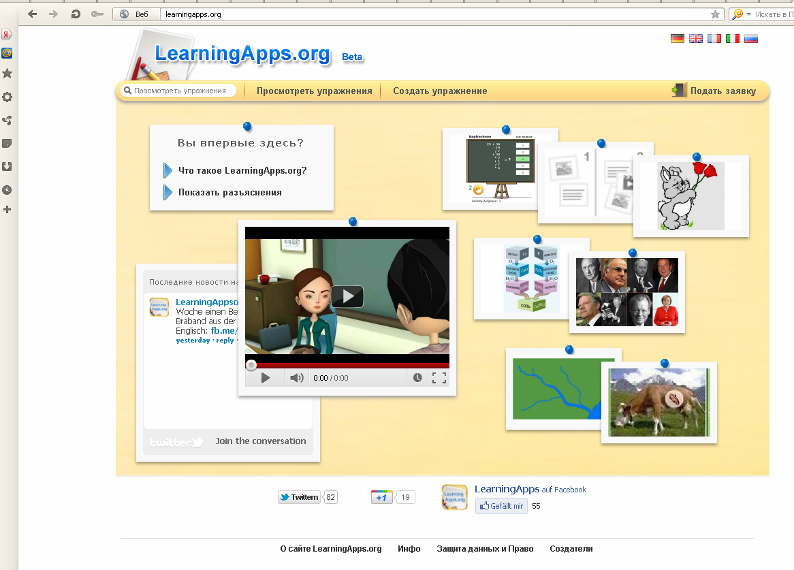794x570 pixels.
Task: Click the Yandex icon in the browser sidebar
Action: (7, 34)
